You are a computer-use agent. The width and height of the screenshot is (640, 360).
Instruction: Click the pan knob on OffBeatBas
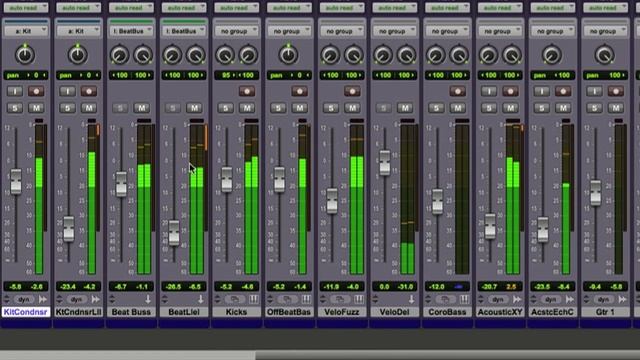[288, 55]
